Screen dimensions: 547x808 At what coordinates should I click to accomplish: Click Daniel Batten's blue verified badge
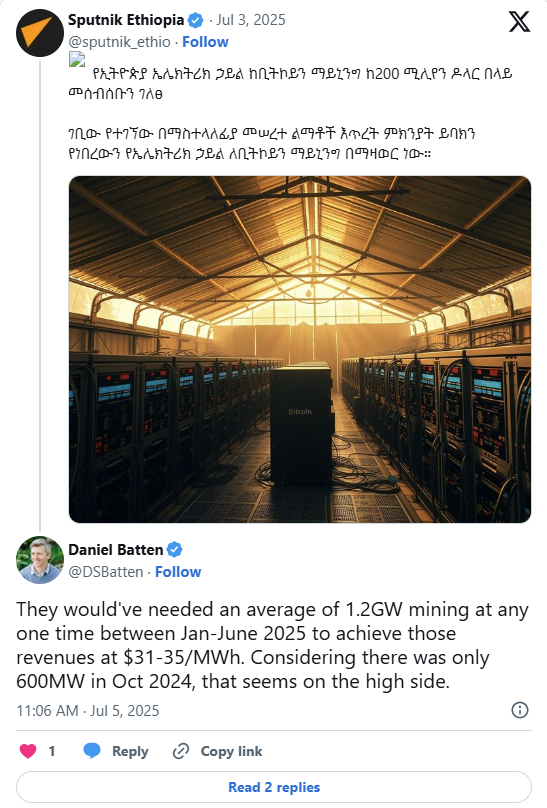click(x=175, y=550)
